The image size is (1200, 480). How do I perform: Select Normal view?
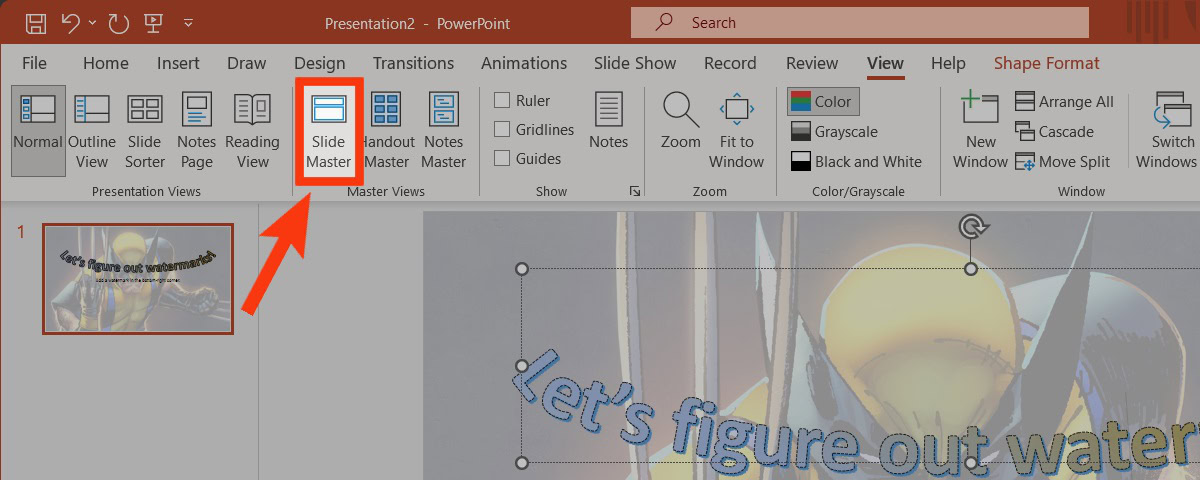click(x=38, y=130)
